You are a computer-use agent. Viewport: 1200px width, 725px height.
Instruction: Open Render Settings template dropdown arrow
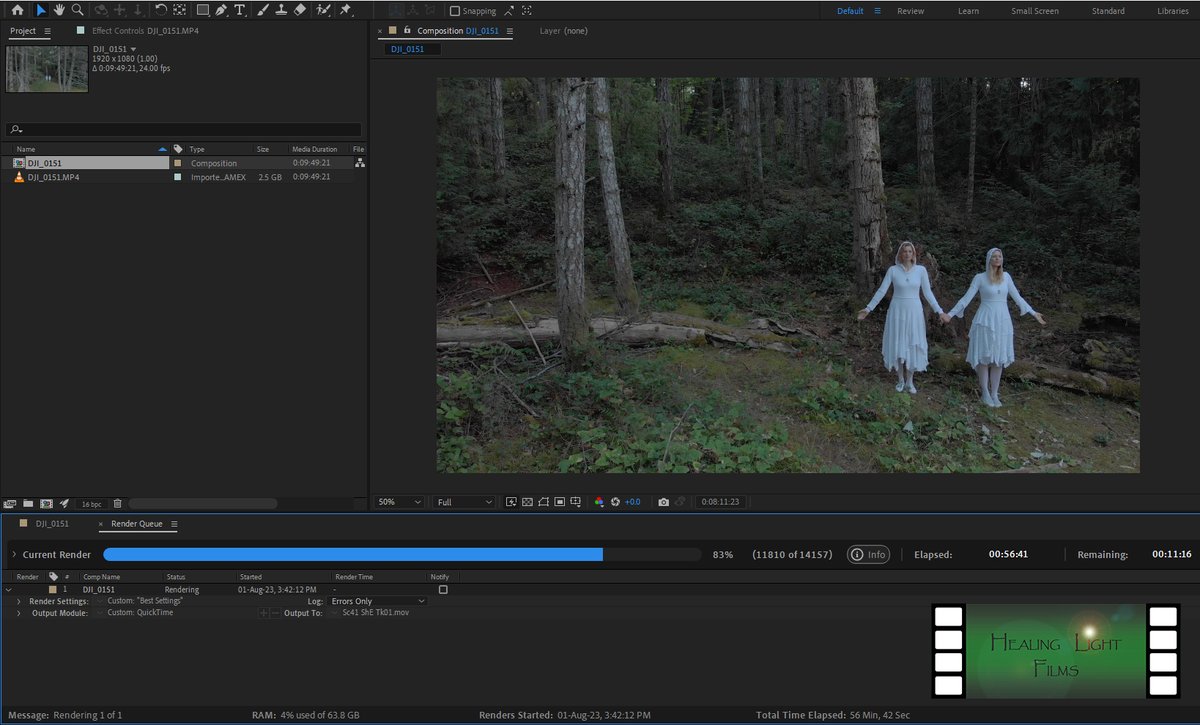(99, 601)
